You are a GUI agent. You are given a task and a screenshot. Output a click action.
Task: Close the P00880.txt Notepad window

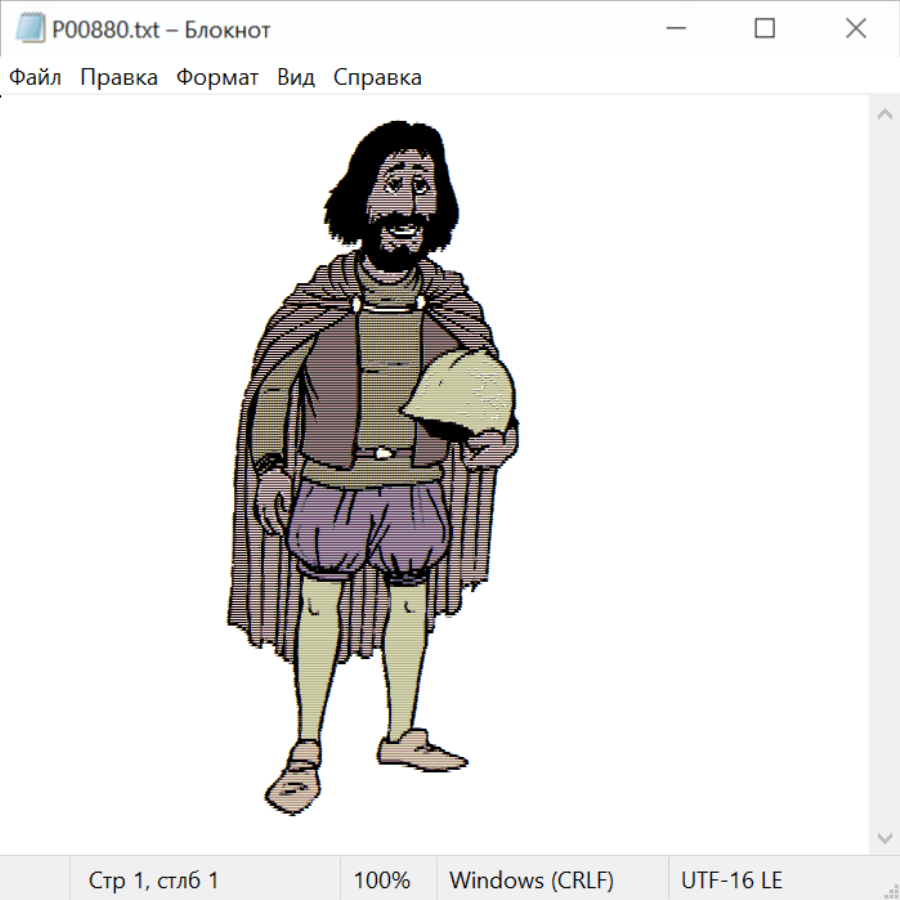pyautogui.click(x=855, y=29)
